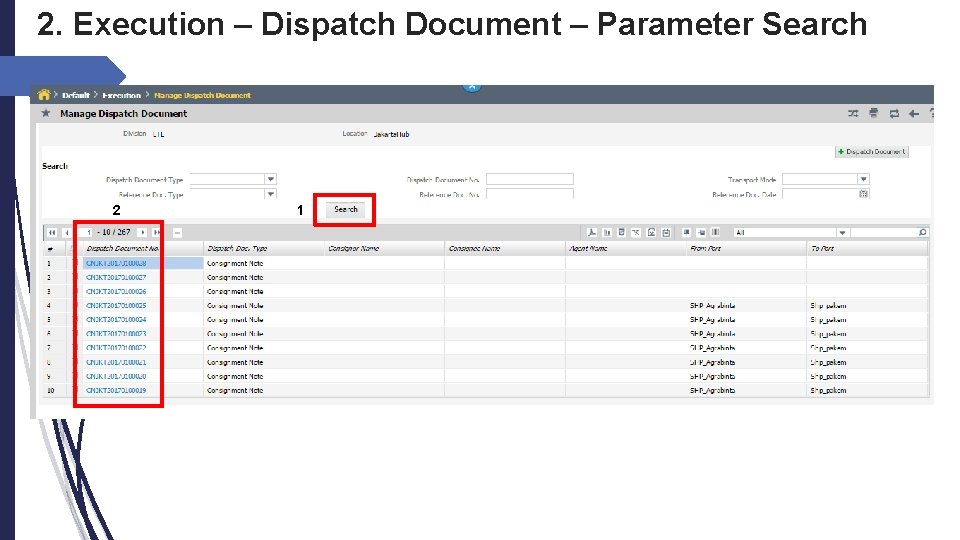Click the Dispatch Document No. input field
Screen dimensions: 960x540
(530, 179)
